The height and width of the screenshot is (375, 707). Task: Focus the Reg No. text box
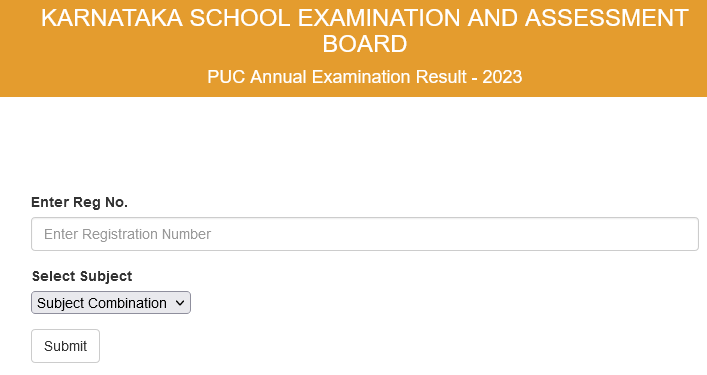(364, 234)
